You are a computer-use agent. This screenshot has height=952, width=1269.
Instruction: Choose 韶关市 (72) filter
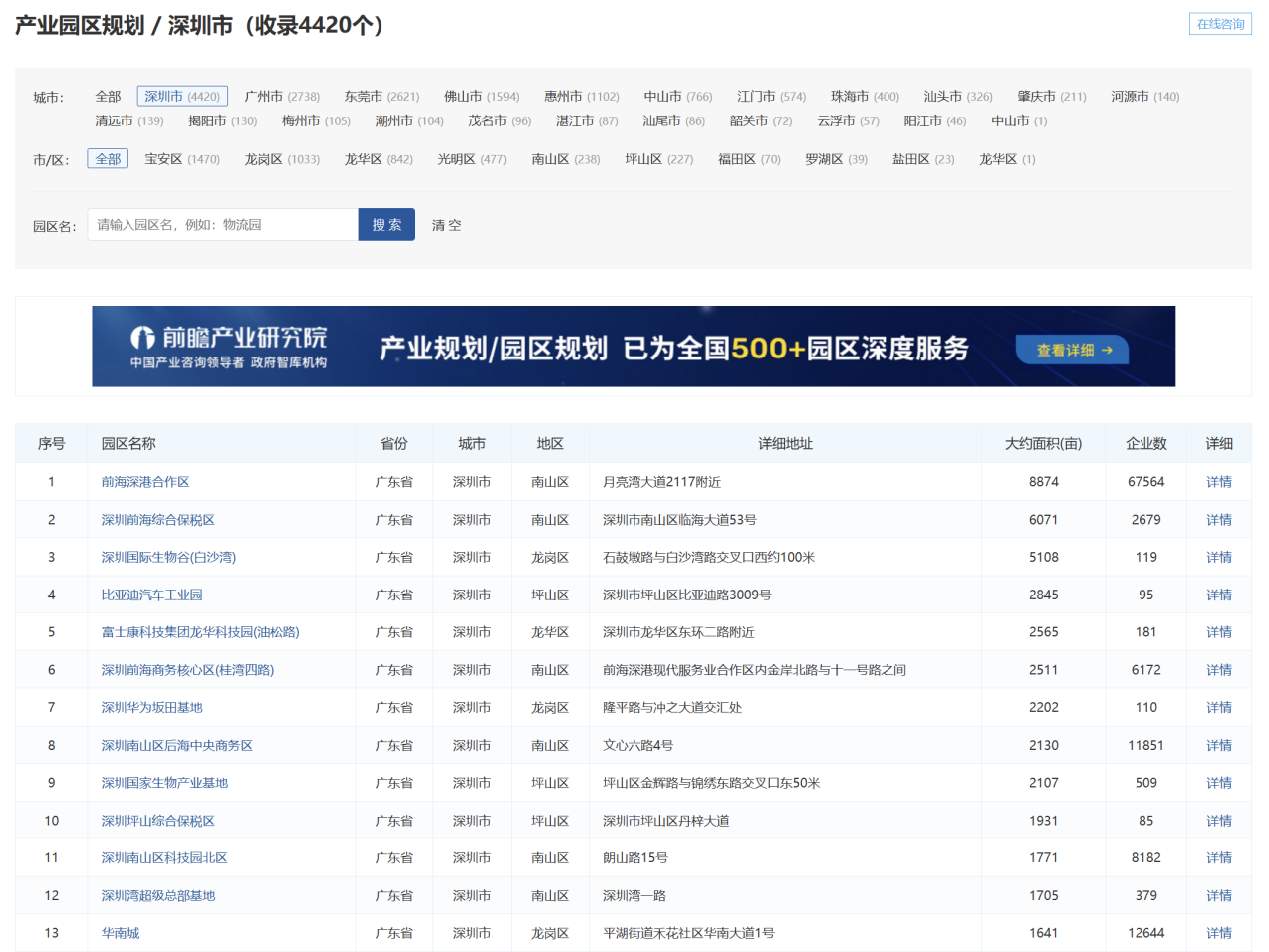click(x=760, y=121)
